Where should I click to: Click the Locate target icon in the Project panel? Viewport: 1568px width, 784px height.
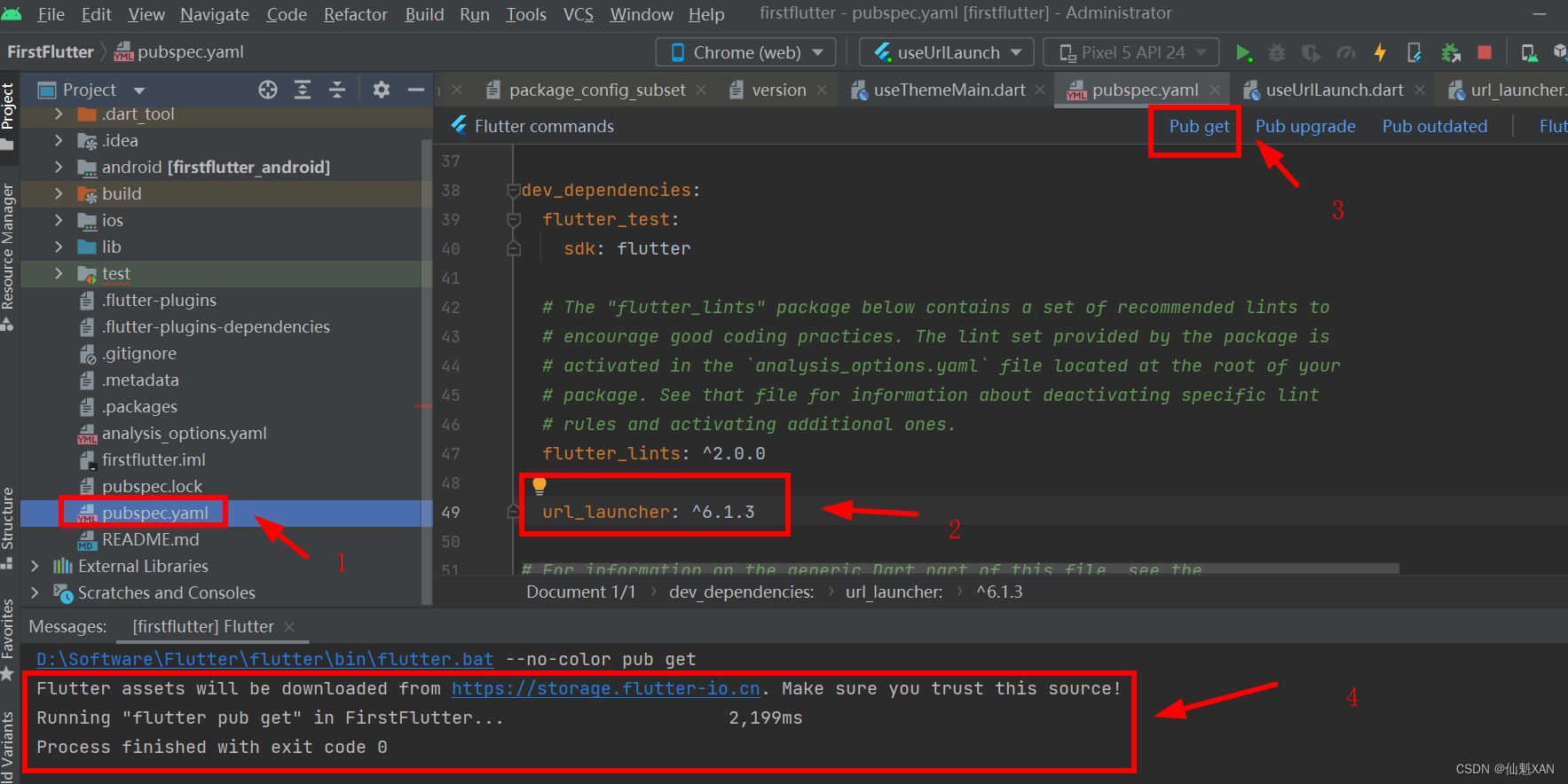click(268, 90)
